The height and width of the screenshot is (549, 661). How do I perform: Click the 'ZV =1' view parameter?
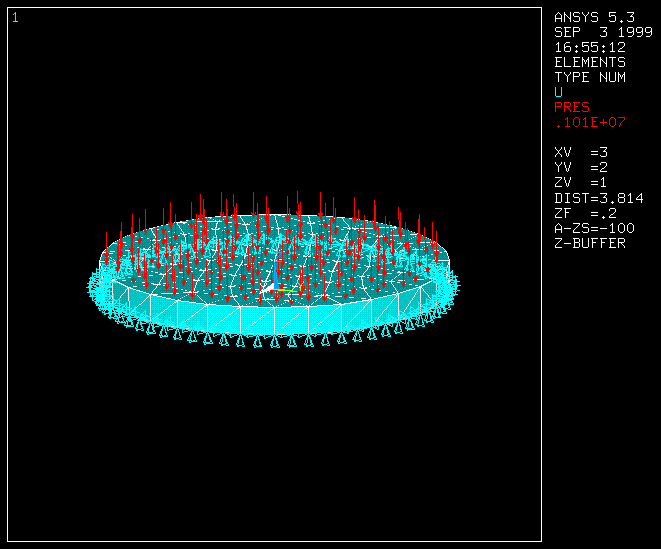580,183
